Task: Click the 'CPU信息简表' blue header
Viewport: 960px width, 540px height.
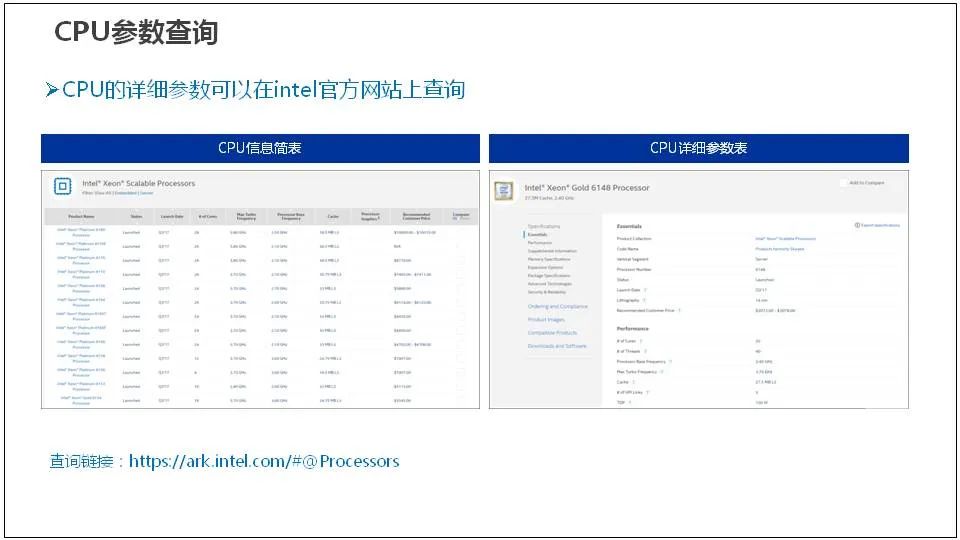Action: point(260,148)
